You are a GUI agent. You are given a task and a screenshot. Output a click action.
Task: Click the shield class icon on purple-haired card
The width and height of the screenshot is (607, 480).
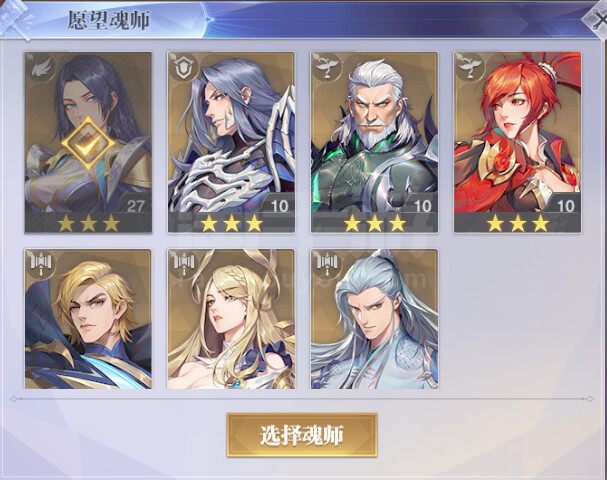click(x=184, y=68)
